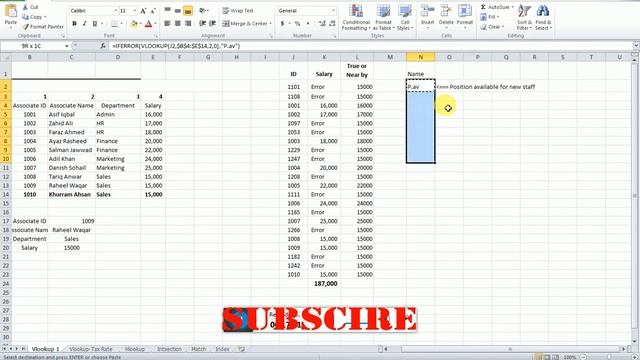
Task: Click Merge & Center button
Action: point(244,24)
